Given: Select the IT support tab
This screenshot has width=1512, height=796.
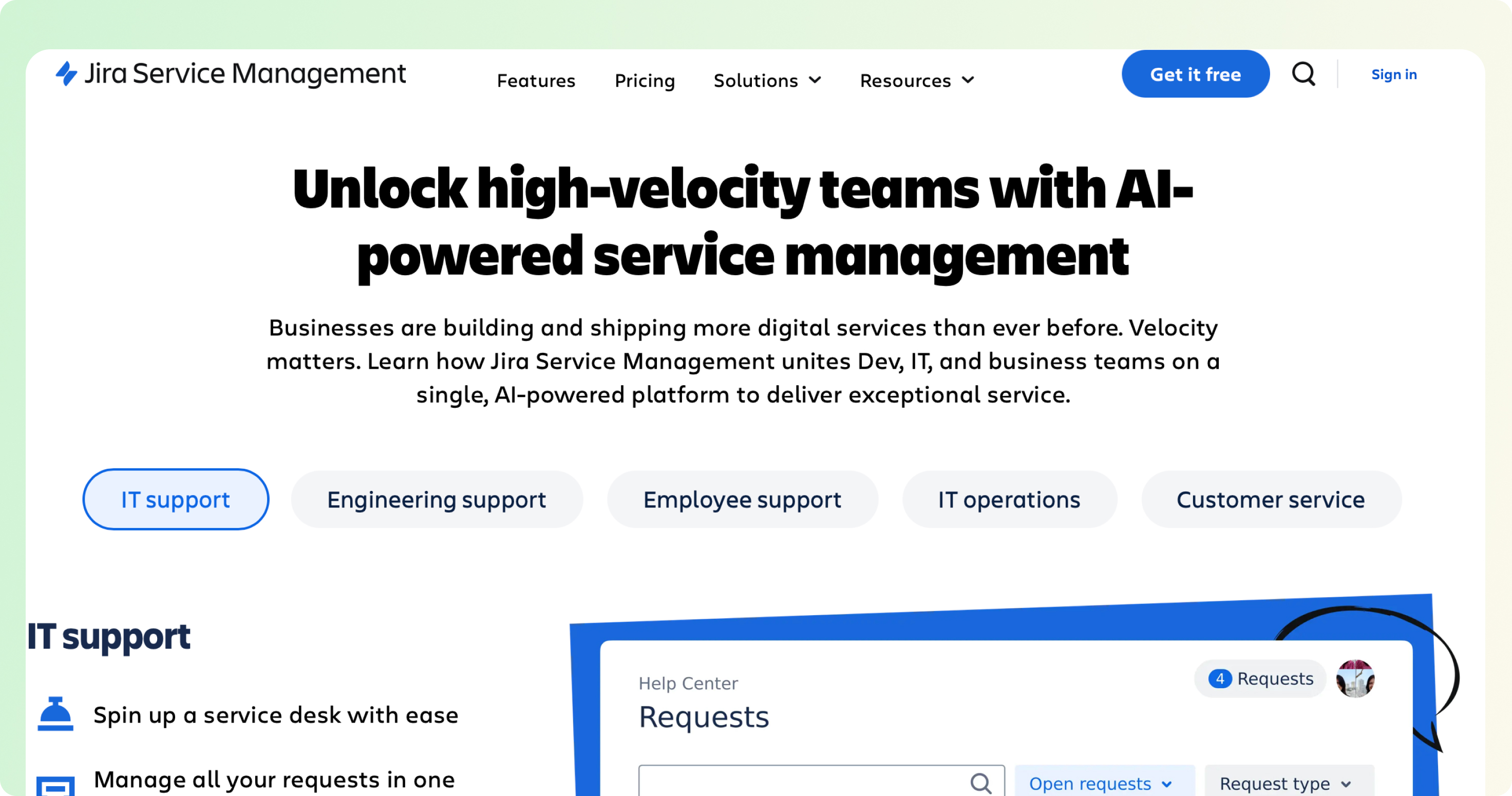Looking at the screenshot, I should (176, 500).
